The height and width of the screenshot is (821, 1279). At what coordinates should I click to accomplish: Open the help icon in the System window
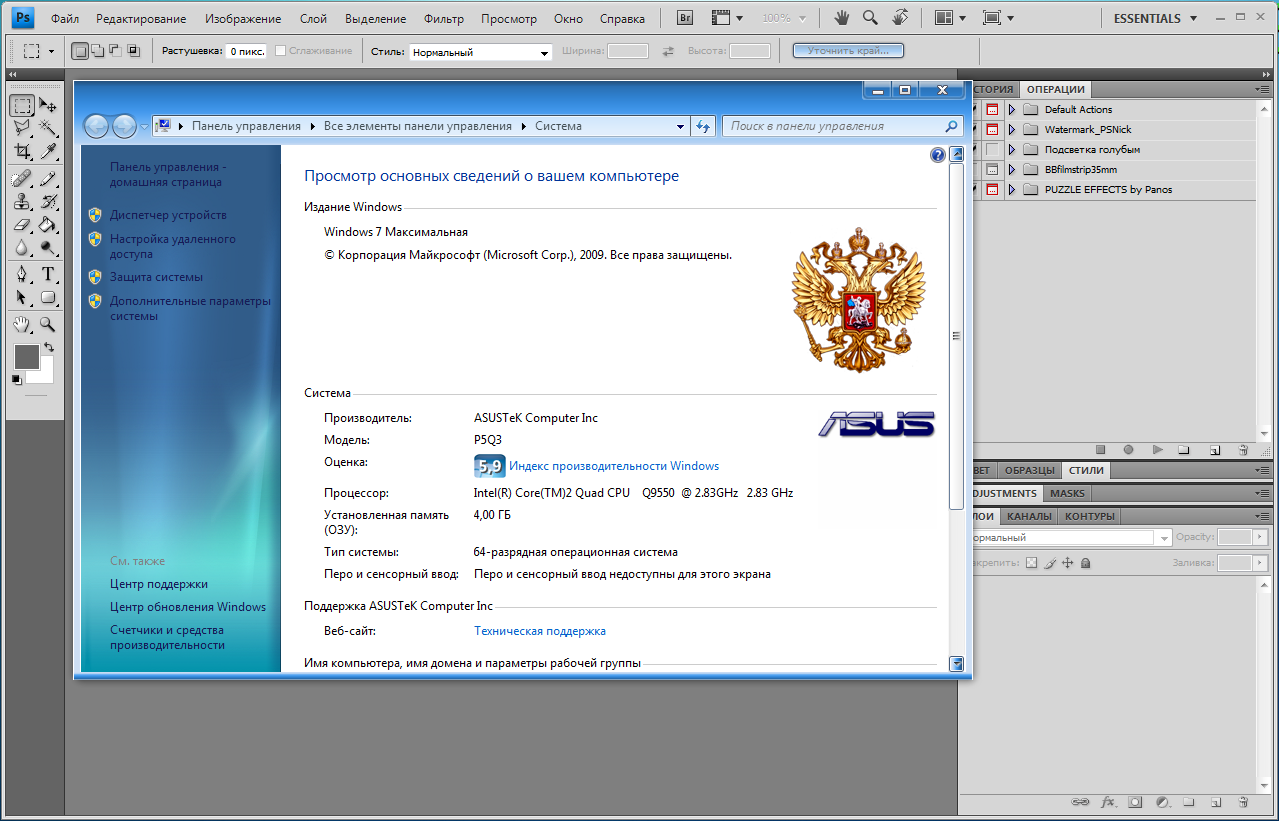pyautogui.click(x=937, y=155)
